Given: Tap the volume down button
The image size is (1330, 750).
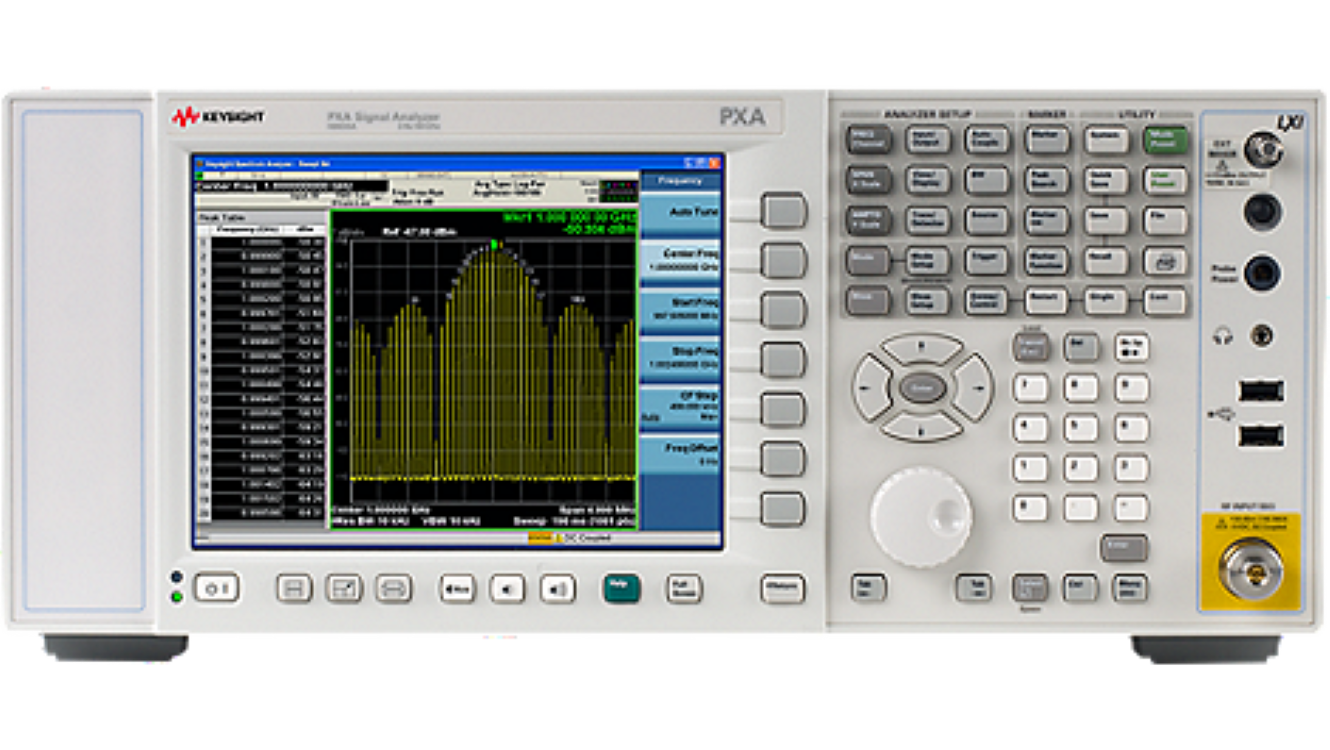Looking at the screenshot, I should (507, 589).
